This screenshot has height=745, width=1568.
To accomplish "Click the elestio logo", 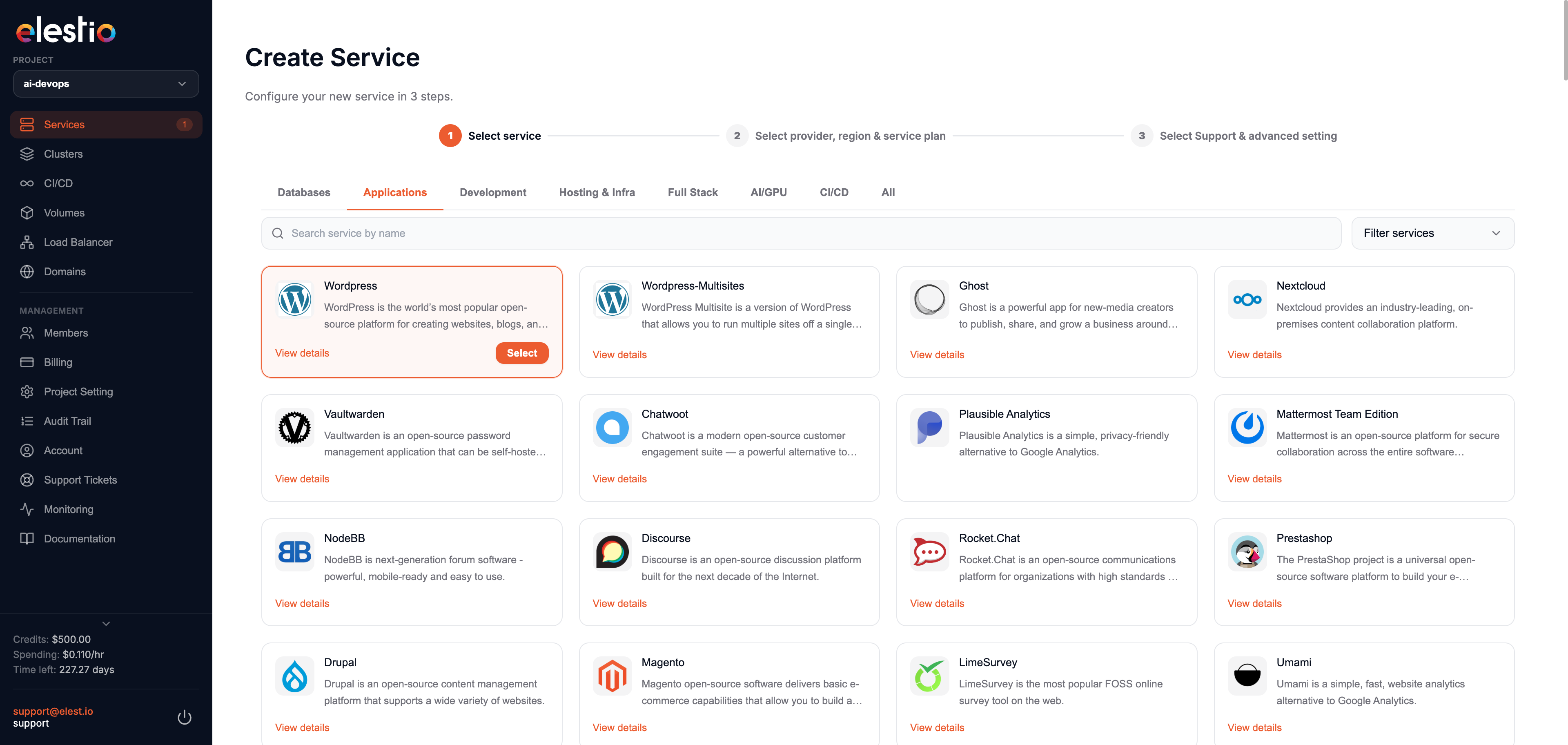I will [x=66, y=31].
